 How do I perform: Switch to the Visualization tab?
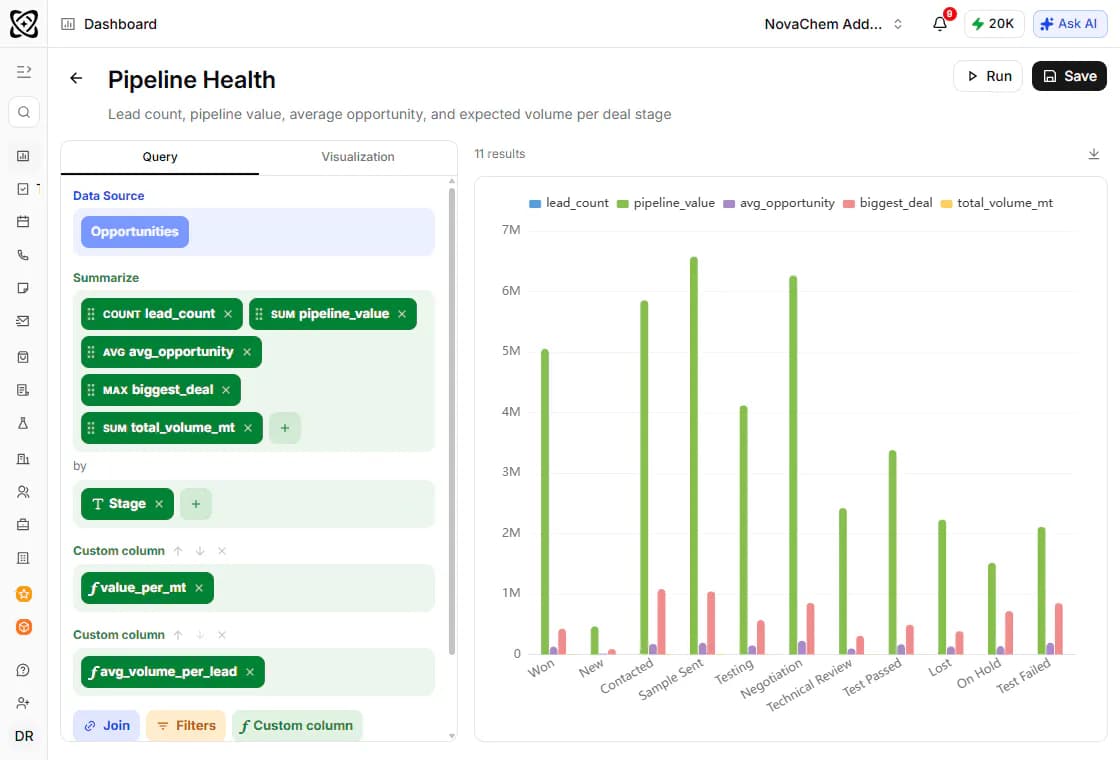(x=358, y=157)
